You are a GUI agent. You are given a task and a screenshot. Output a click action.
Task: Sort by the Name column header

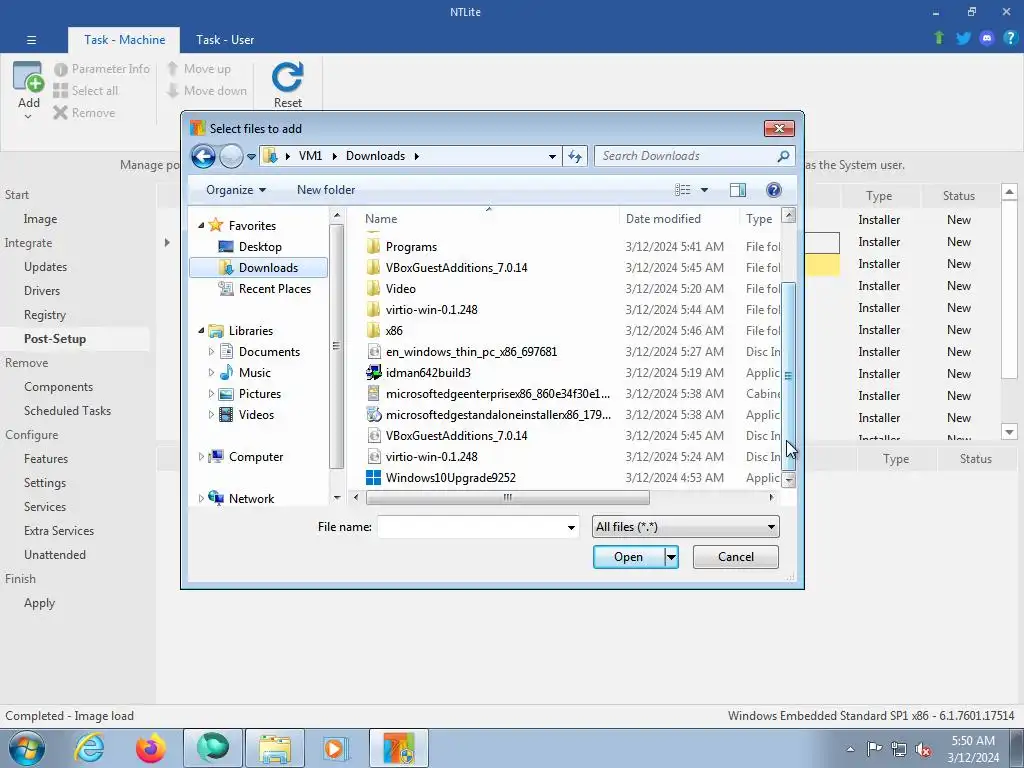(x=381, y=219)
